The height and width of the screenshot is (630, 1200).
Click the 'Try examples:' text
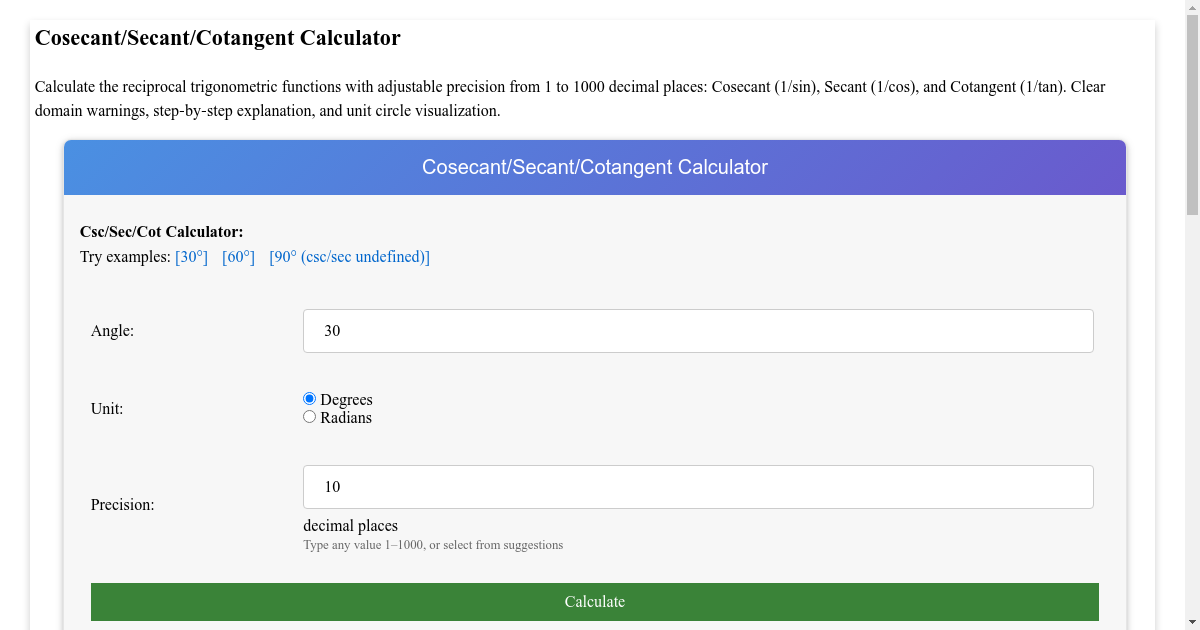tap(125, 256)
